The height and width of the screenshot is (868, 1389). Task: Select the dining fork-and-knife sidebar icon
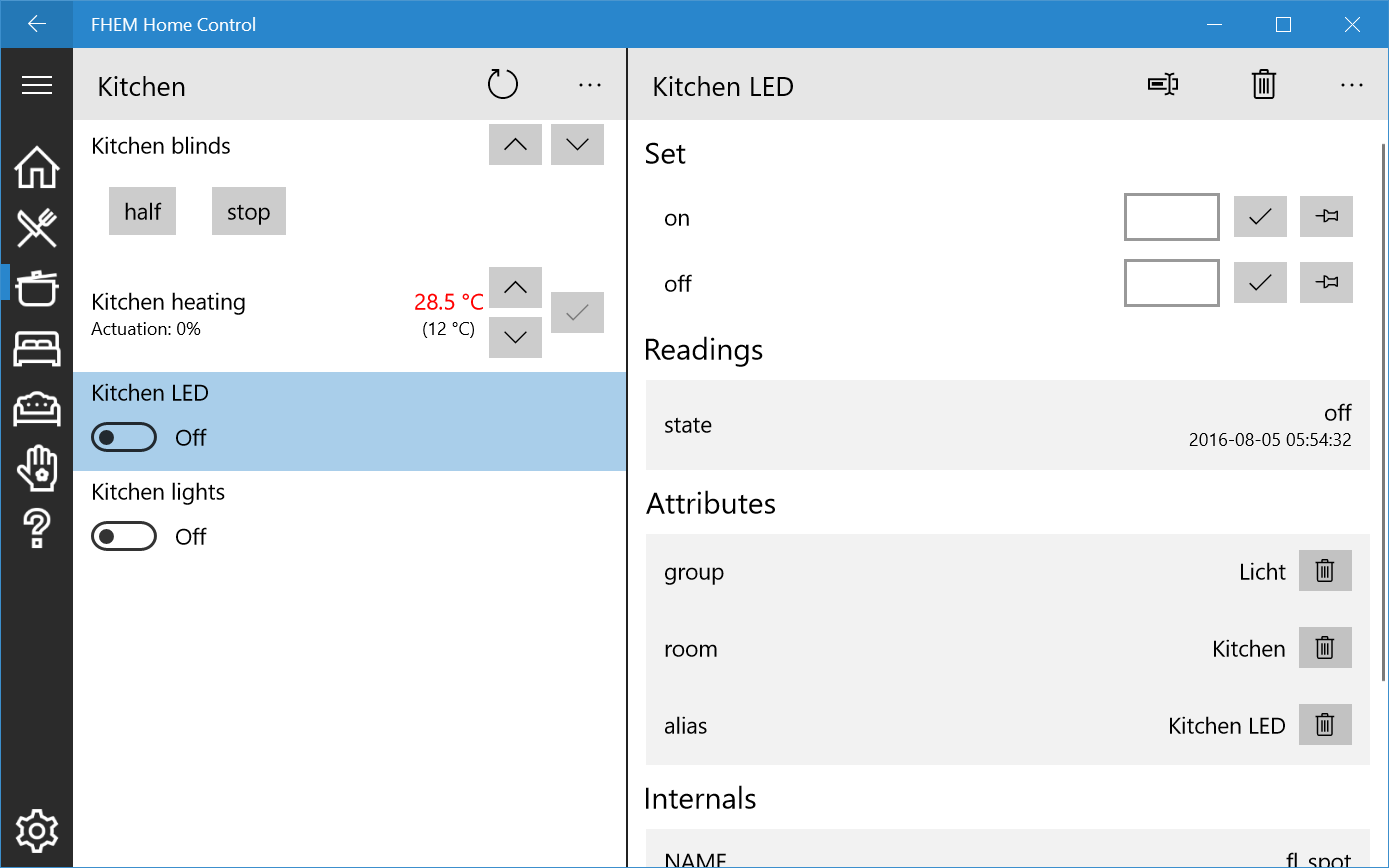(37, 228)
